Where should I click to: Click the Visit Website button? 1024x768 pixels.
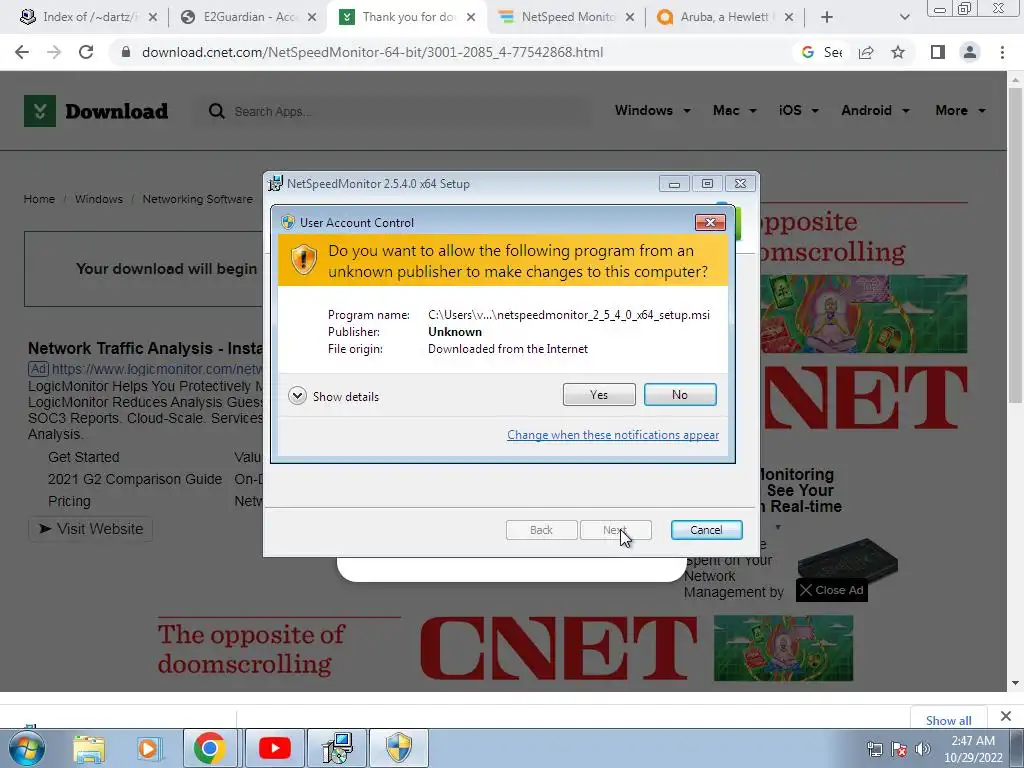tap(91, 529)
